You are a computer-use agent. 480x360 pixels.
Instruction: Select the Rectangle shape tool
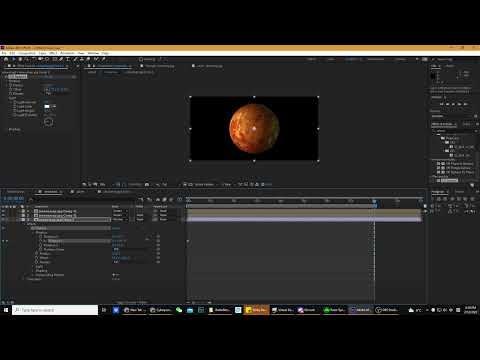(55, 59)
